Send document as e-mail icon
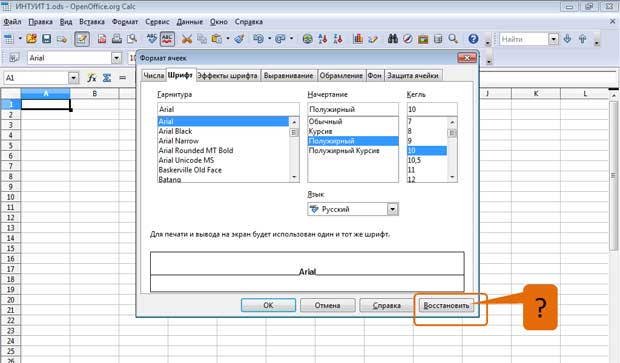The width and height of the screenshot is (620, 363). (x=61, y=39)
